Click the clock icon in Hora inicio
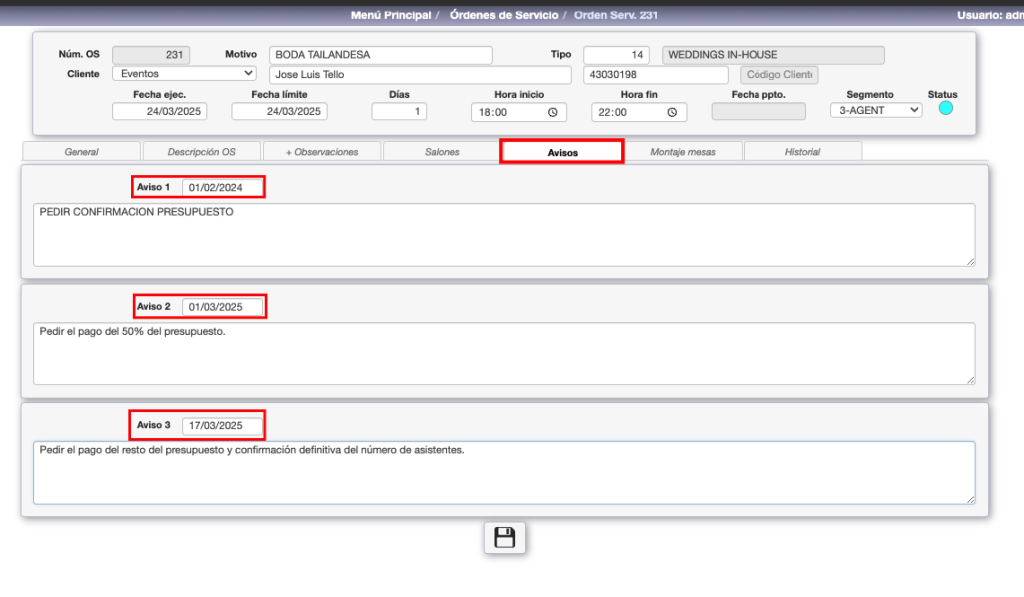The height and width of the screenshot is (597, 1024). (x=553, y=113)
